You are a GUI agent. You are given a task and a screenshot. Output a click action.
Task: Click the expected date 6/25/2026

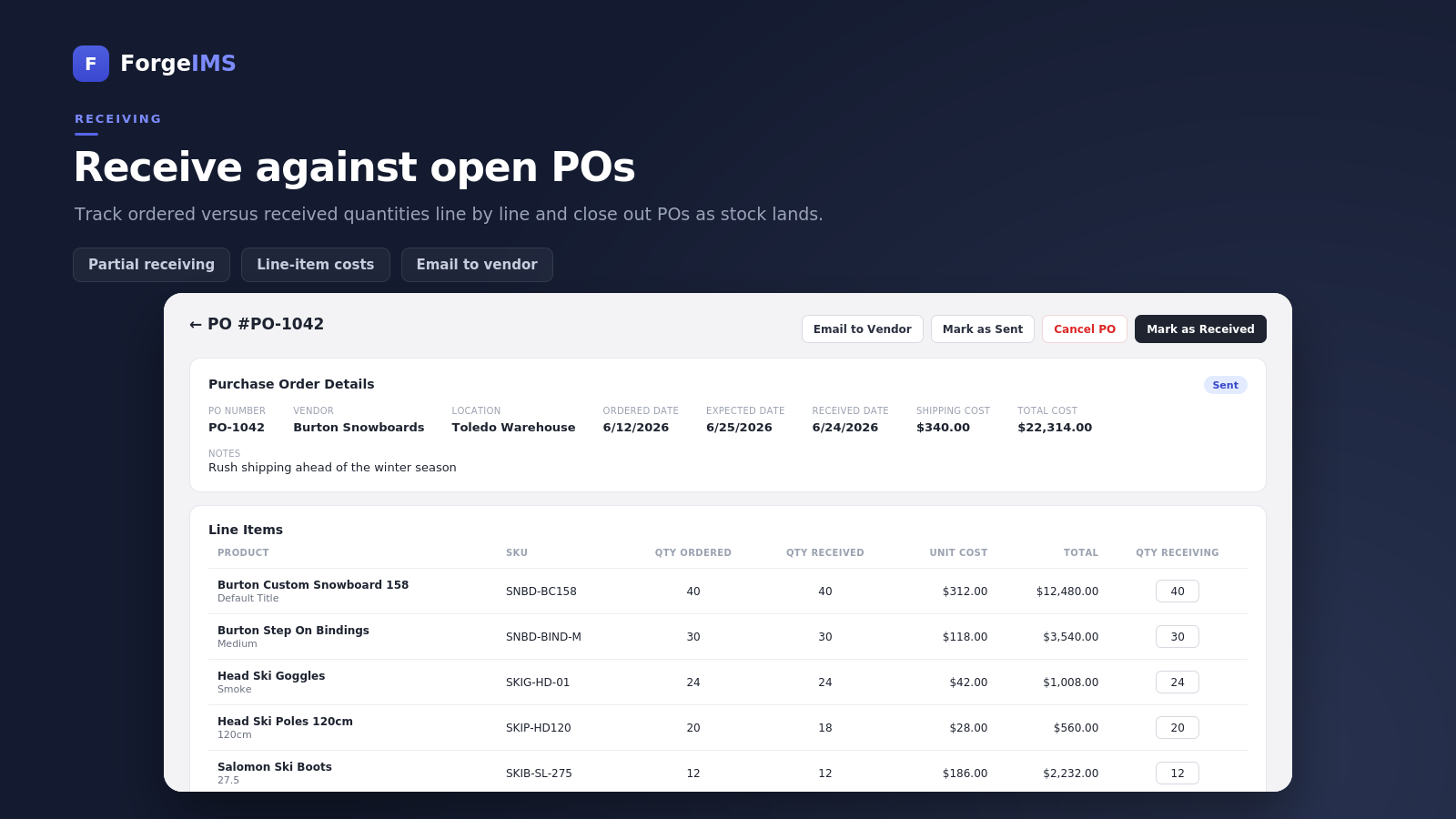739,428
